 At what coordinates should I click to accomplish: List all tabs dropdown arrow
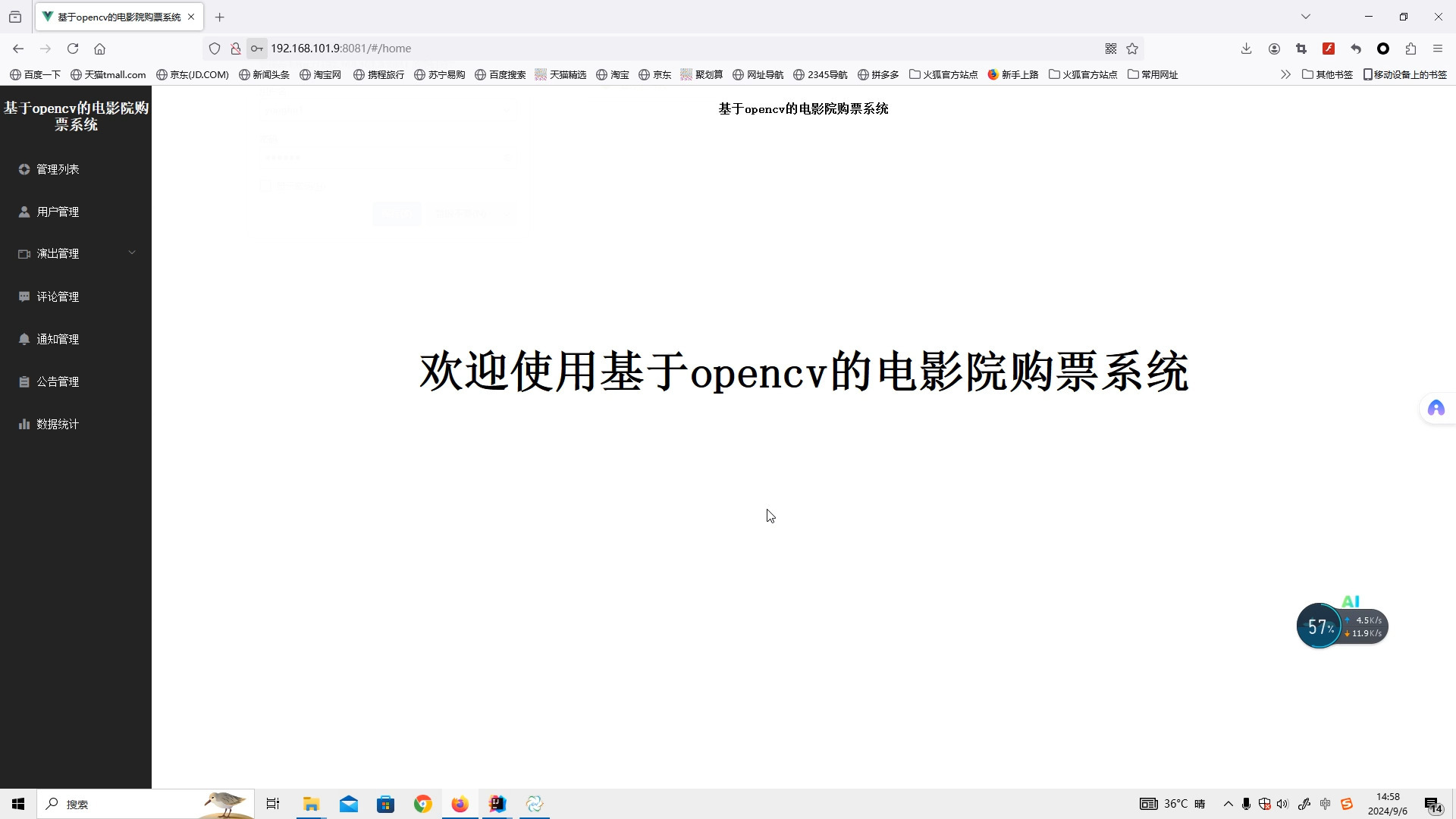(1306, 17)
